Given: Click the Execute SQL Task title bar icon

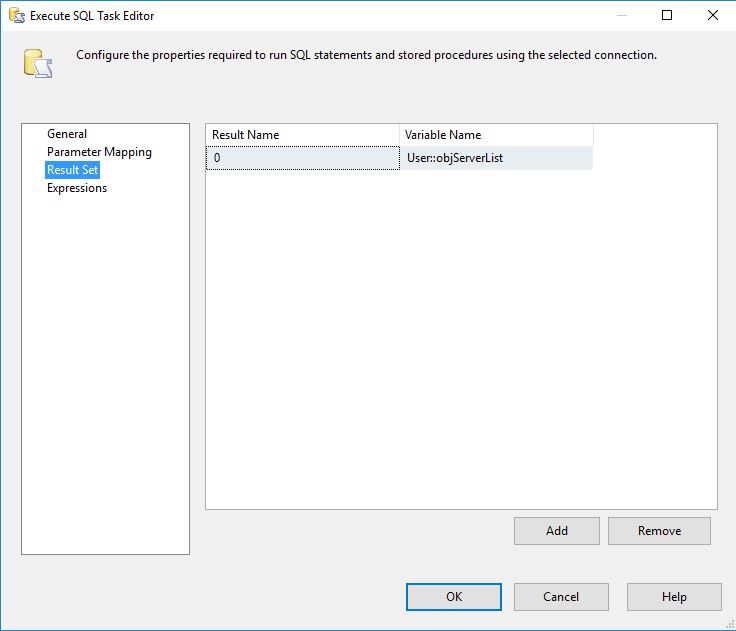Looking at the screenshot, I should click(x=17, y=15).
